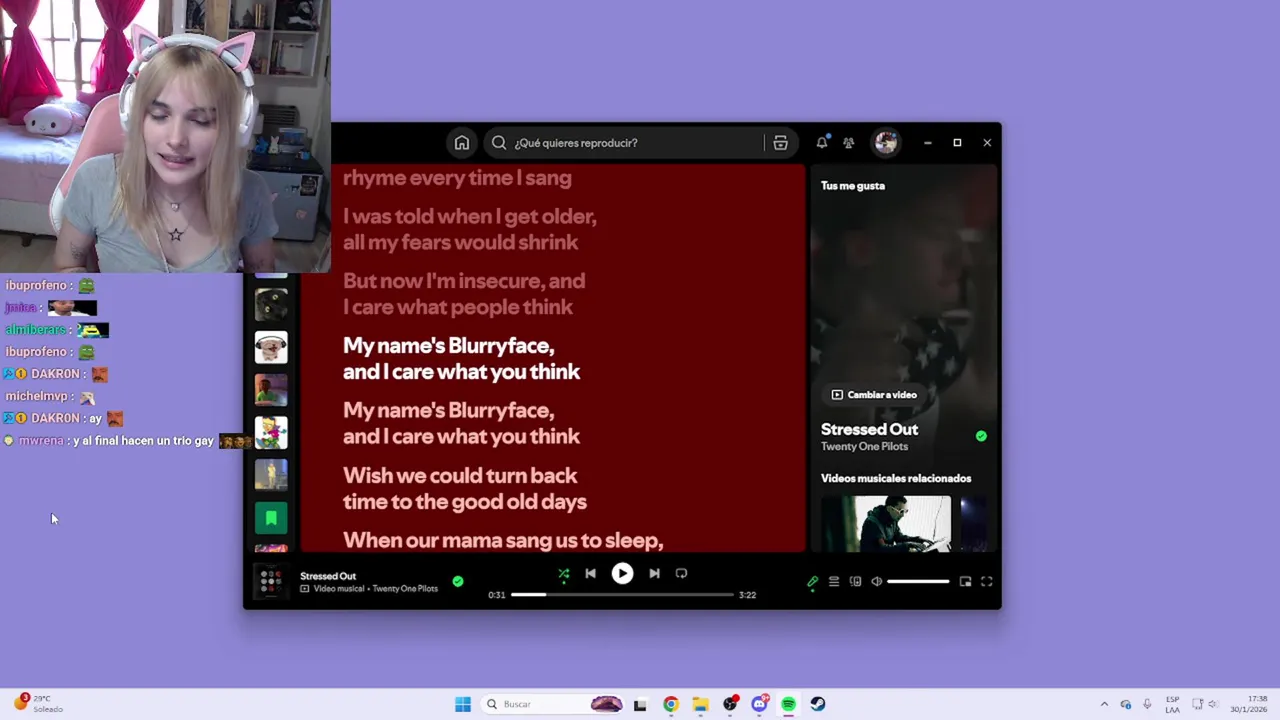Open the white dog playlist cover in the sidebar

[271, 347]
